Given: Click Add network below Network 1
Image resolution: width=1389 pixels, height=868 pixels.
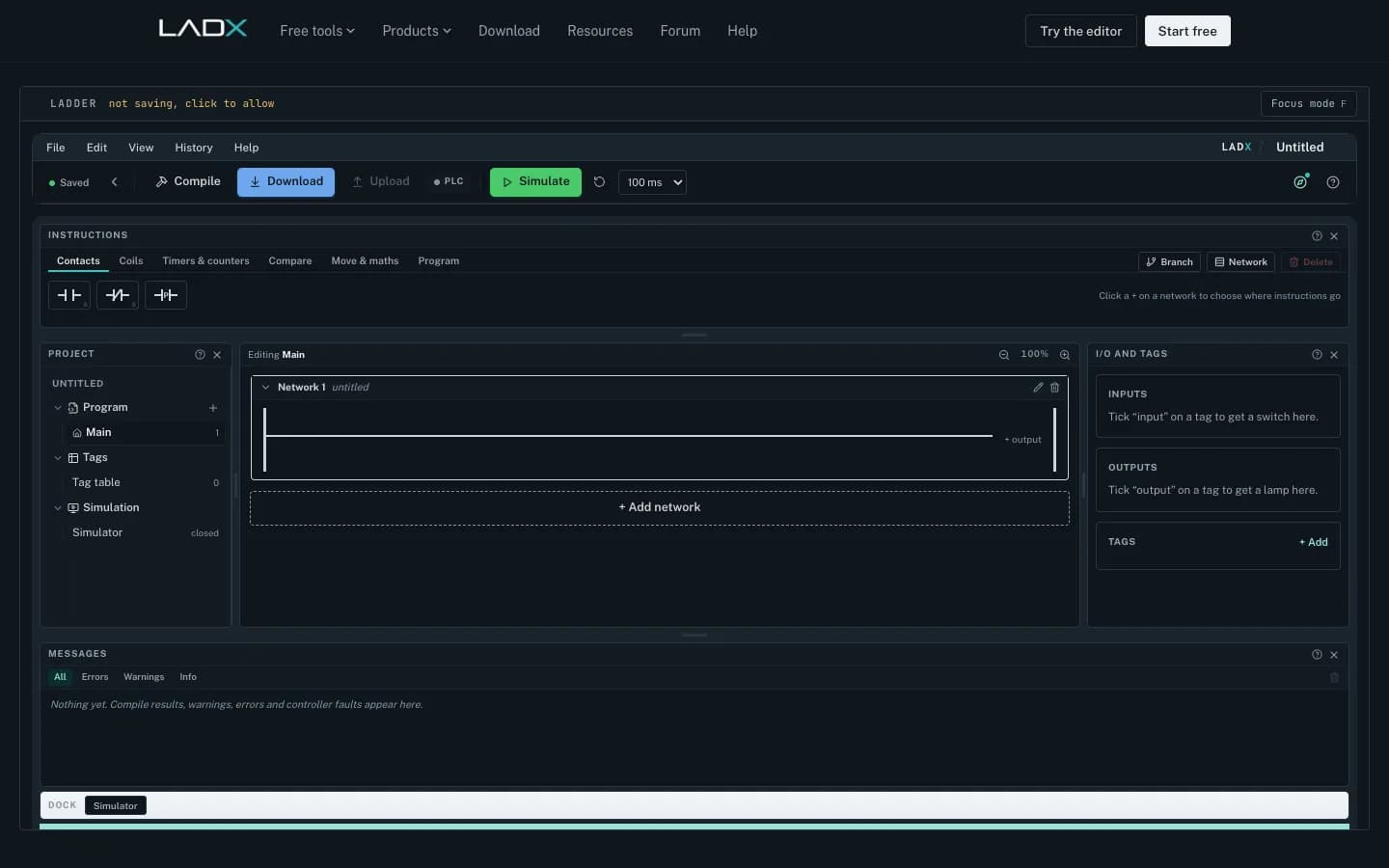Looking at the screenshot, I should (x=660, y=507).
